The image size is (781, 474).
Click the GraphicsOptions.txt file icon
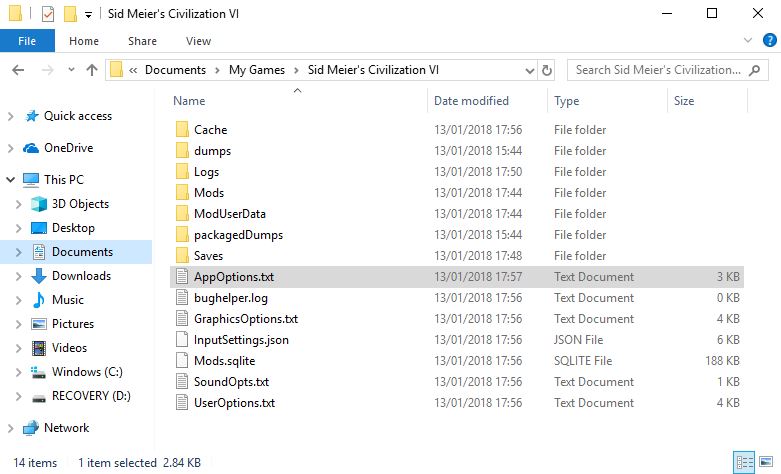coord(182,318)
